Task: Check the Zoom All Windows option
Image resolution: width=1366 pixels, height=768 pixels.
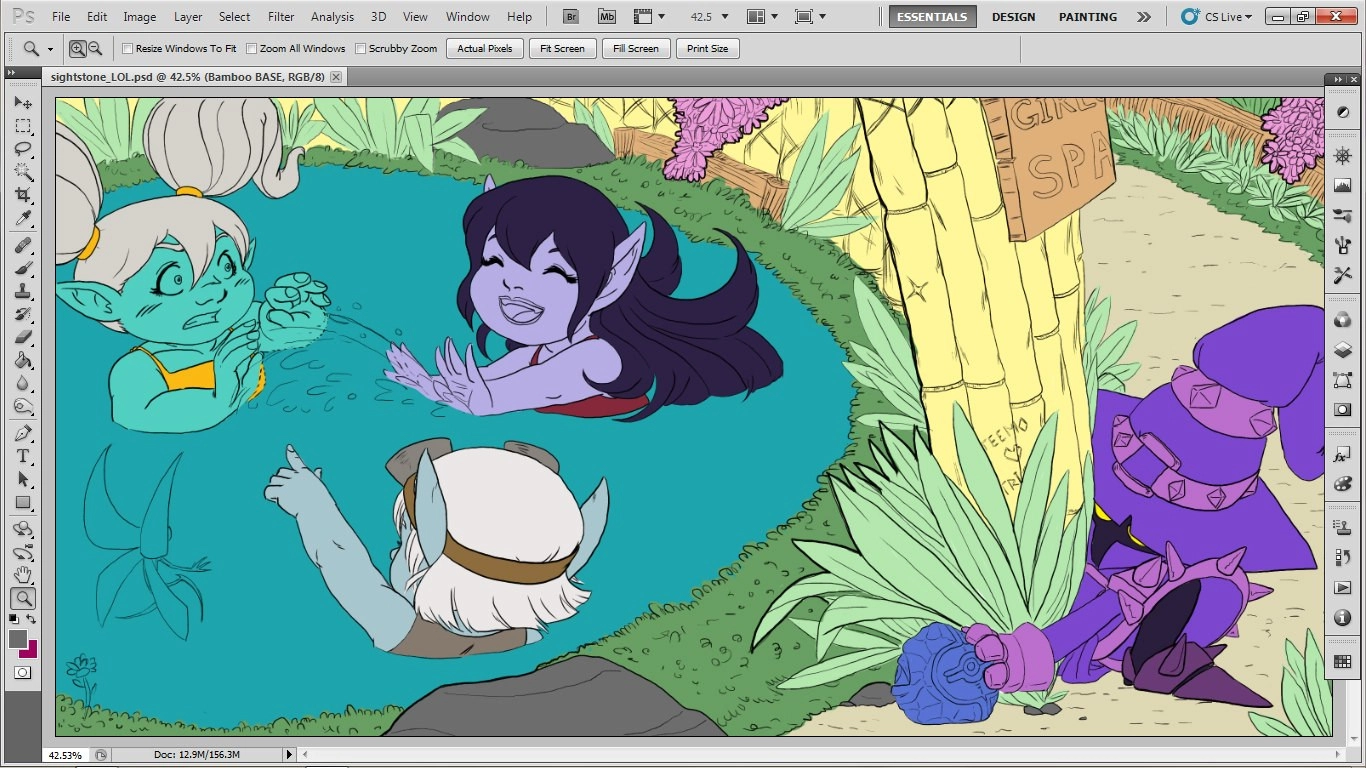Action: point(252,48)
